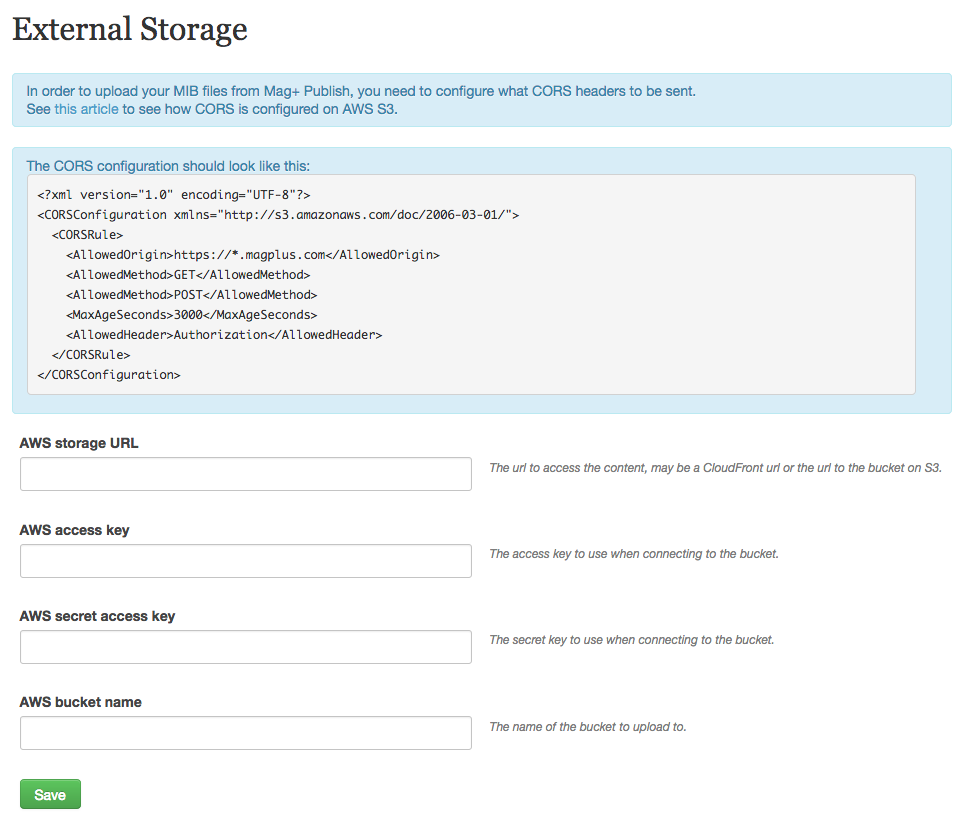Click the AllowedMethod POST code line
Viewport: 966px width, 822px height.
pos(192,295)
